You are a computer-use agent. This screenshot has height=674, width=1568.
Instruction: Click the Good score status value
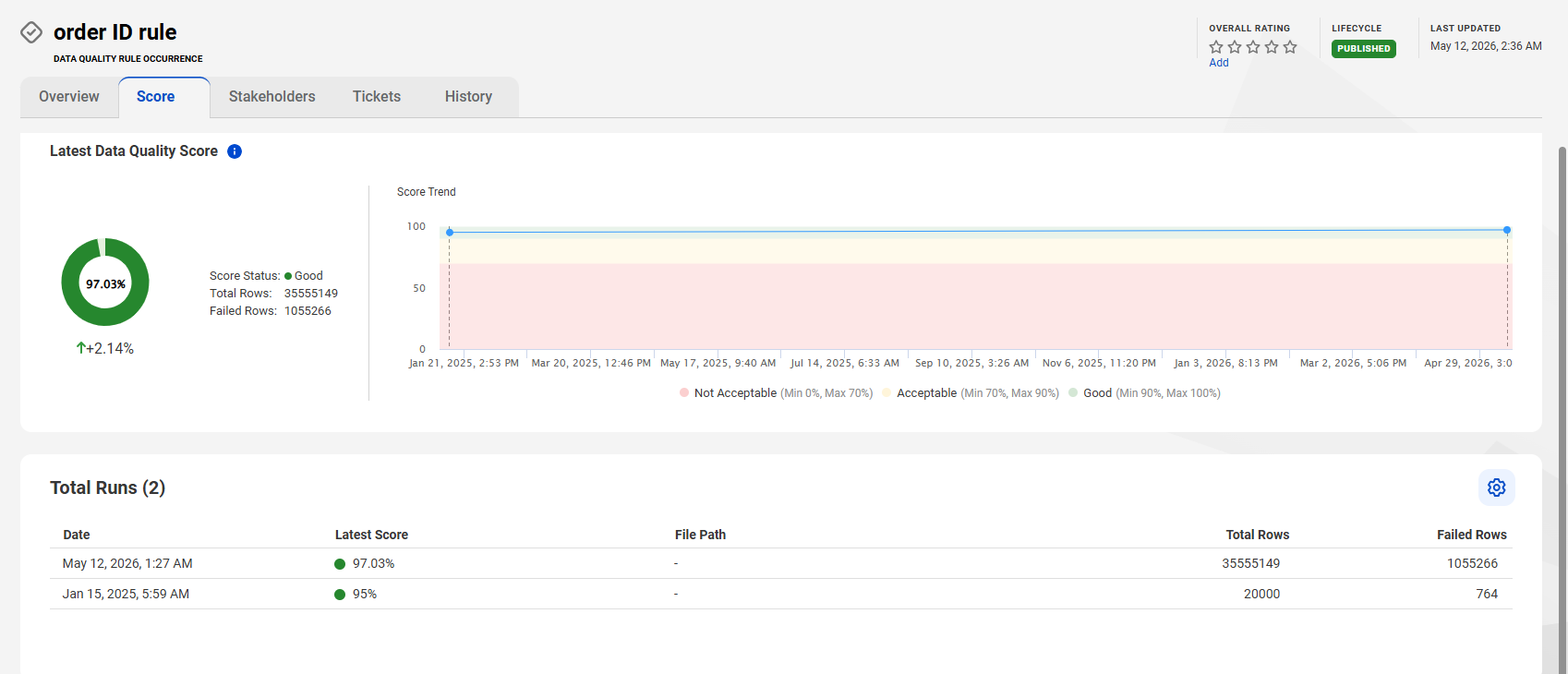click(x=304, y=276)
